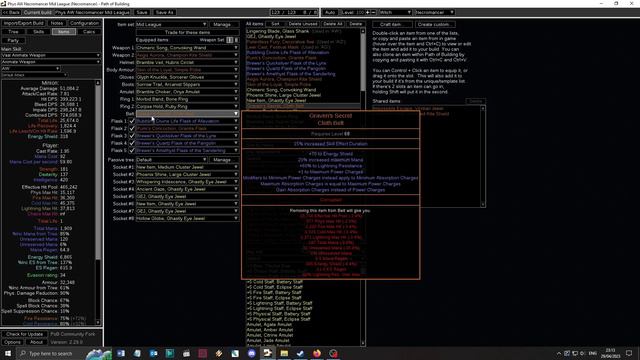Open Item set Mid League dropdown
Screen dimensions: 640x360
(x=171, y=24)
